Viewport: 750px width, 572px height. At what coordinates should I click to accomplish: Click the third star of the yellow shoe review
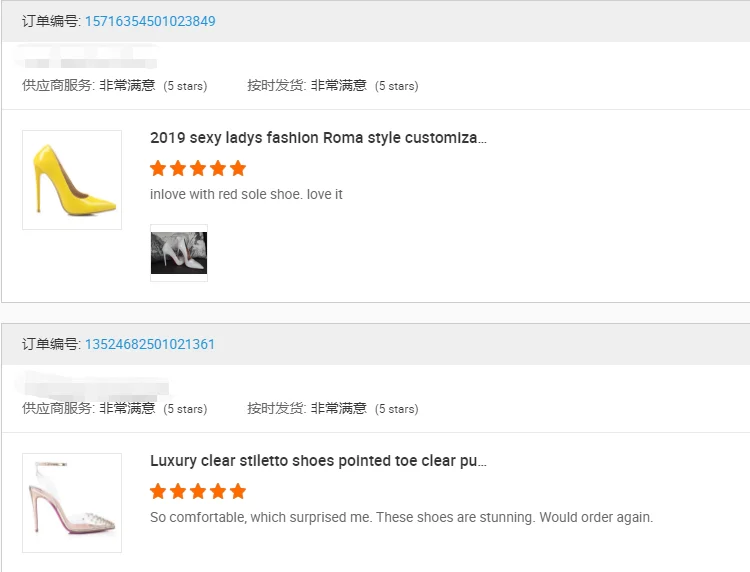click(198, 168)
